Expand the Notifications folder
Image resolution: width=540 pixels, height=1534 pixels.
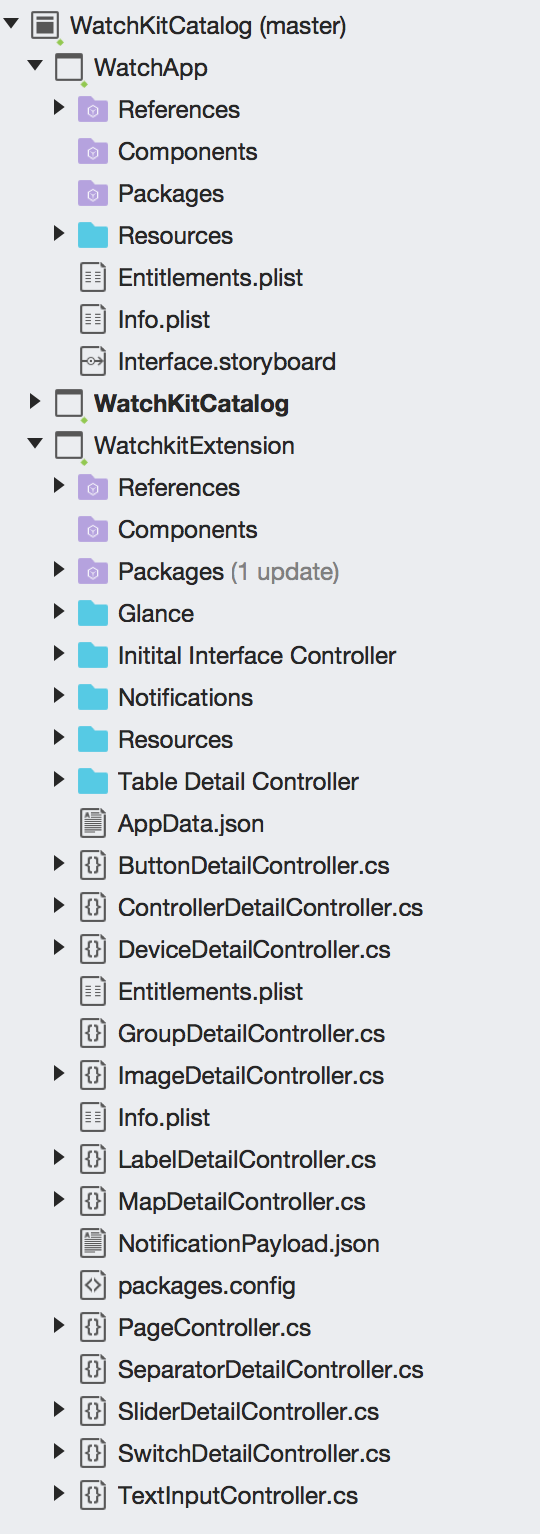coord(60,697)
